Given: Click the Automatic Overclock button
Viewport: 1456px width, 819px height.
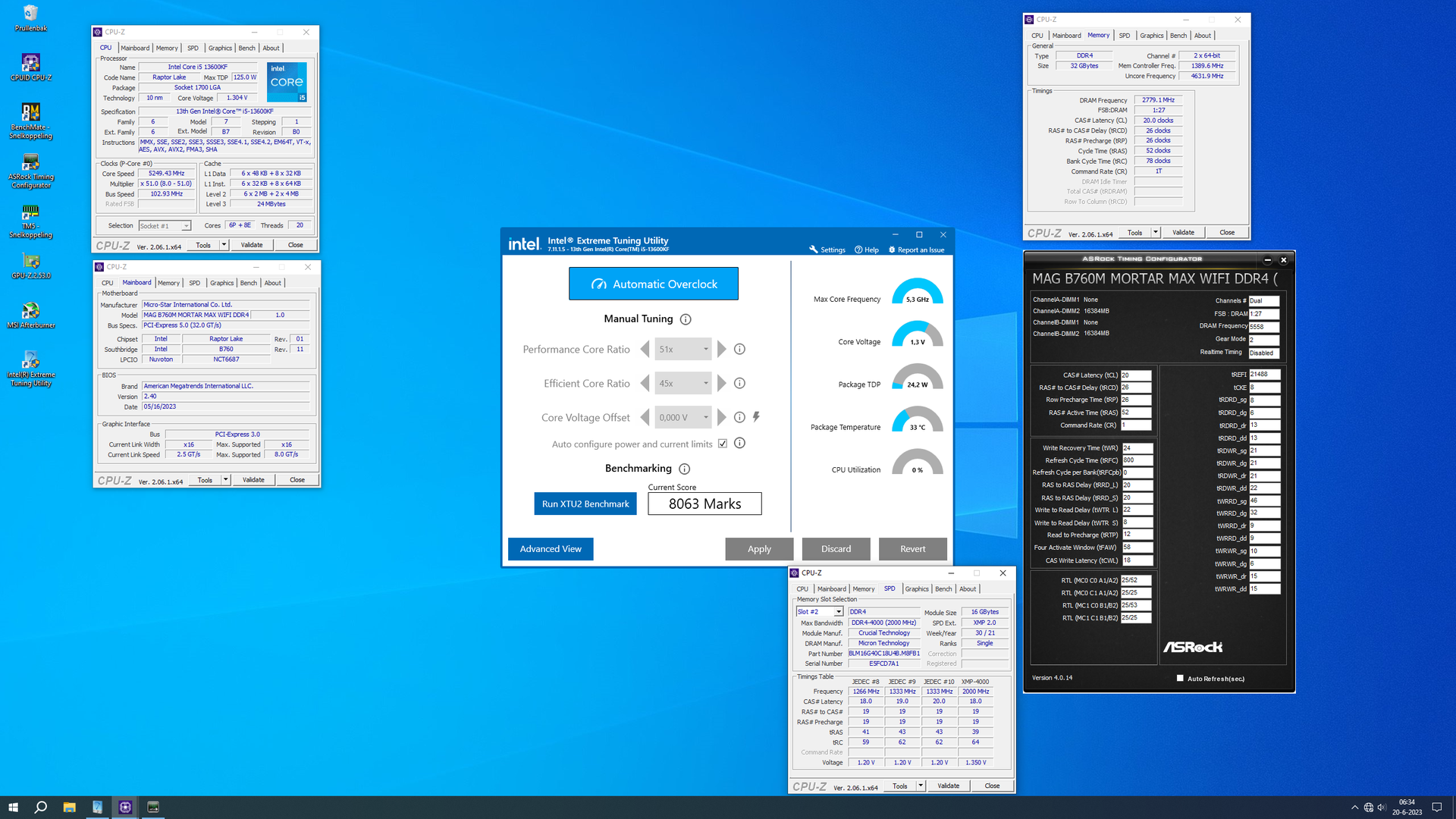Looking at the screenshot, I should click(654, 284).
